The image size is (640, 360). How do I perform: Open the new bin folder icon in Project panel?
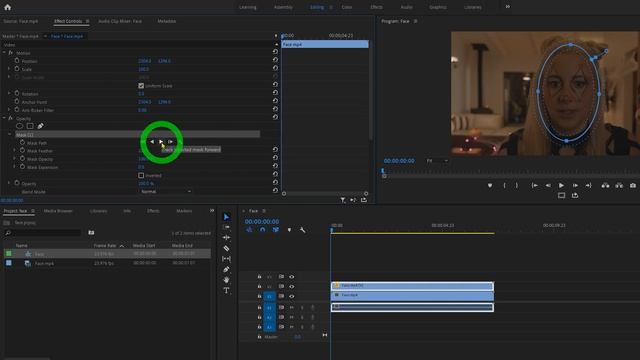point(91,233)
